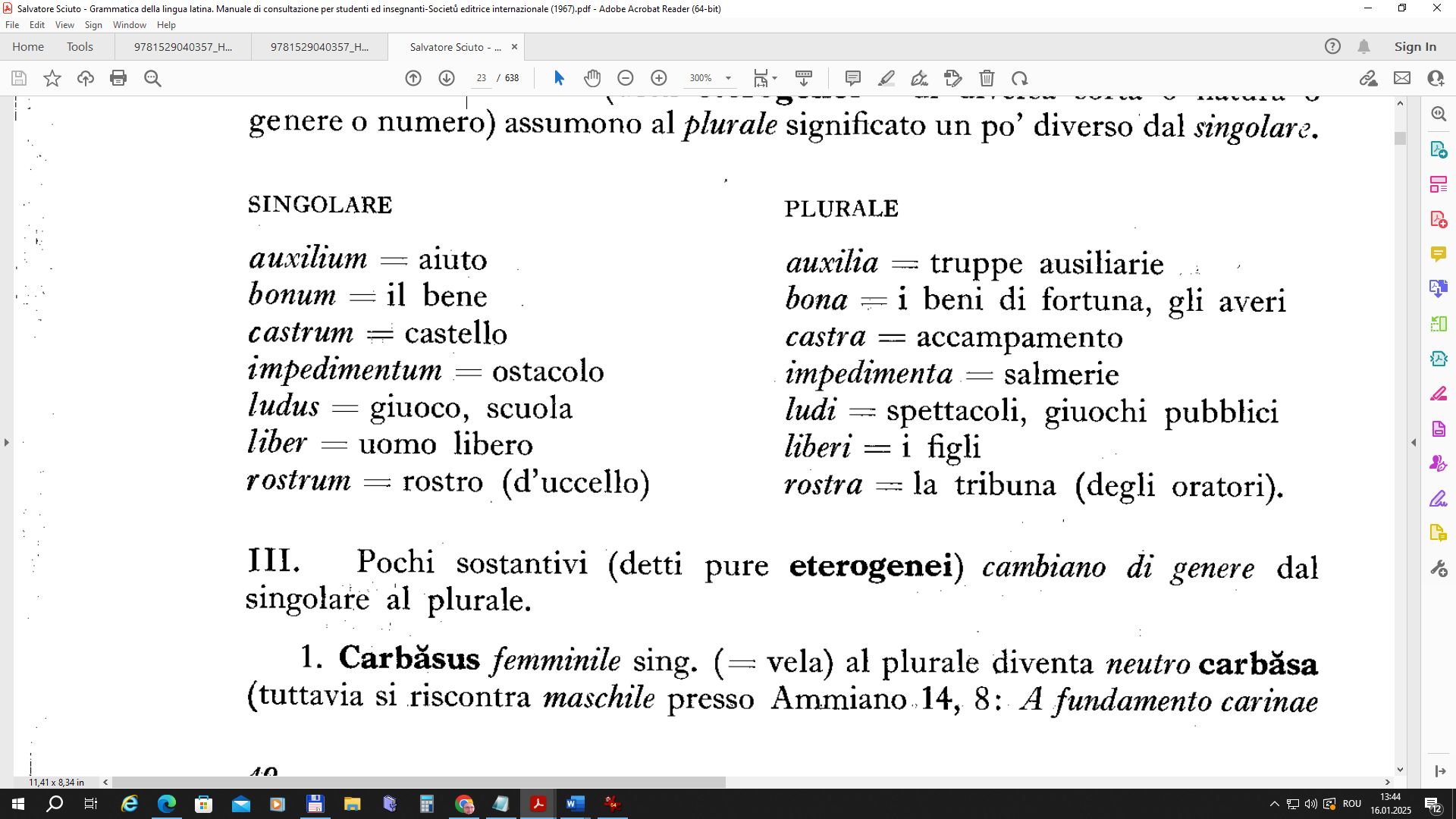
Task: Open the View menu
Action: [64, 25]
